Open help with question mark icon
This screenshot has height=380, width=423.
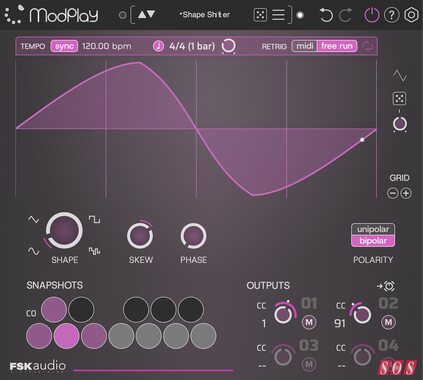tap(391, 15)
